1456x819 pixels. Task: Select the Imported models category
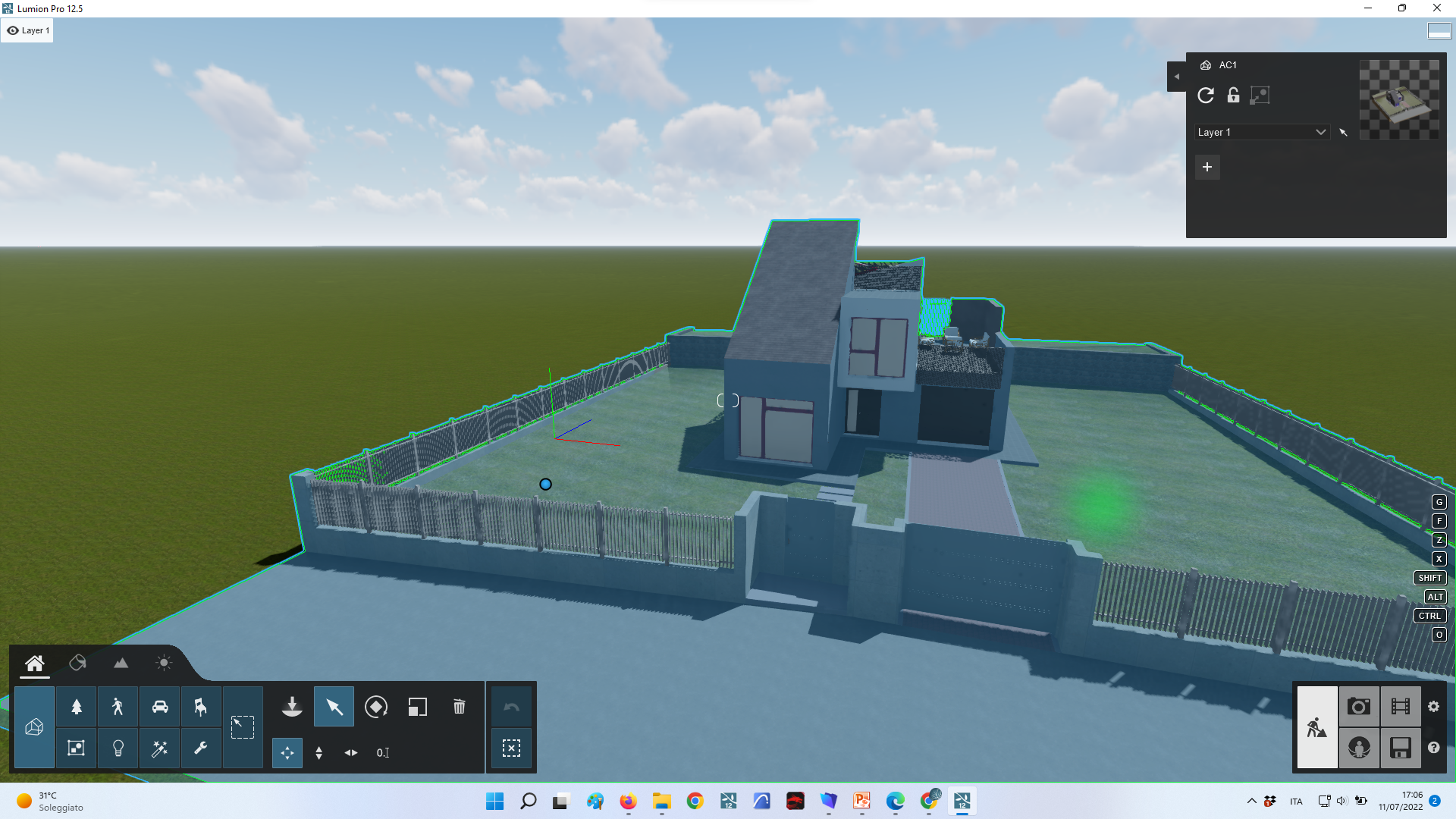[34, 727]
